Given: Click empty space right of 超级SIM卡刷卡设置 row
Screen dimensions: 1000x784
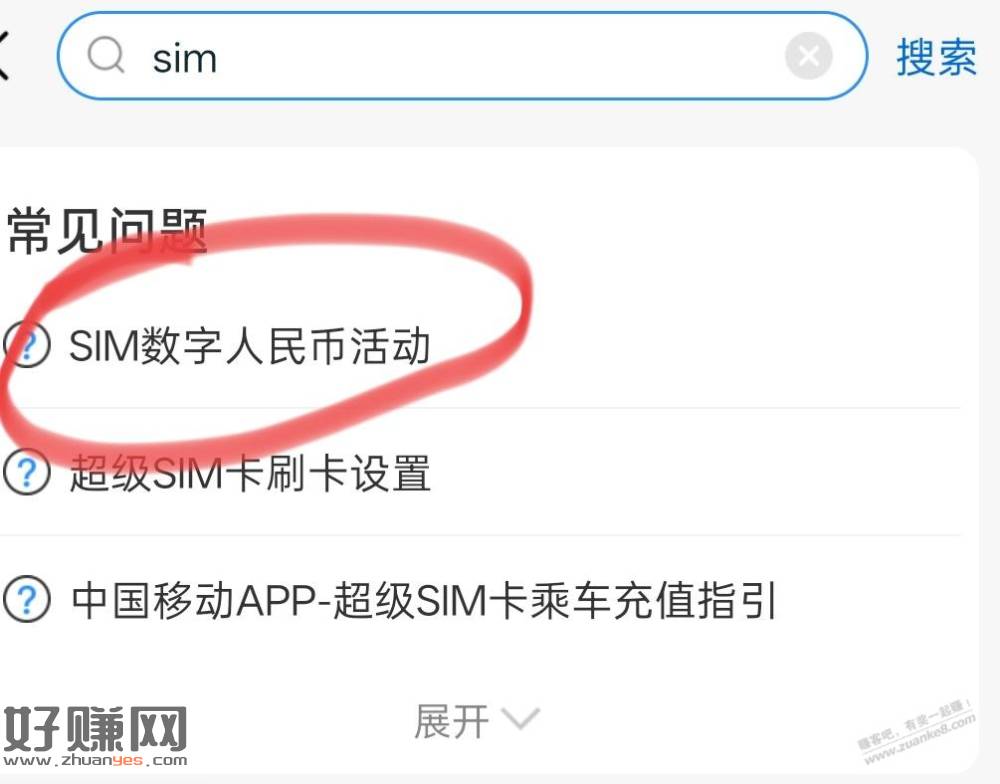Looking at the screenshot, I should [695, 473].
